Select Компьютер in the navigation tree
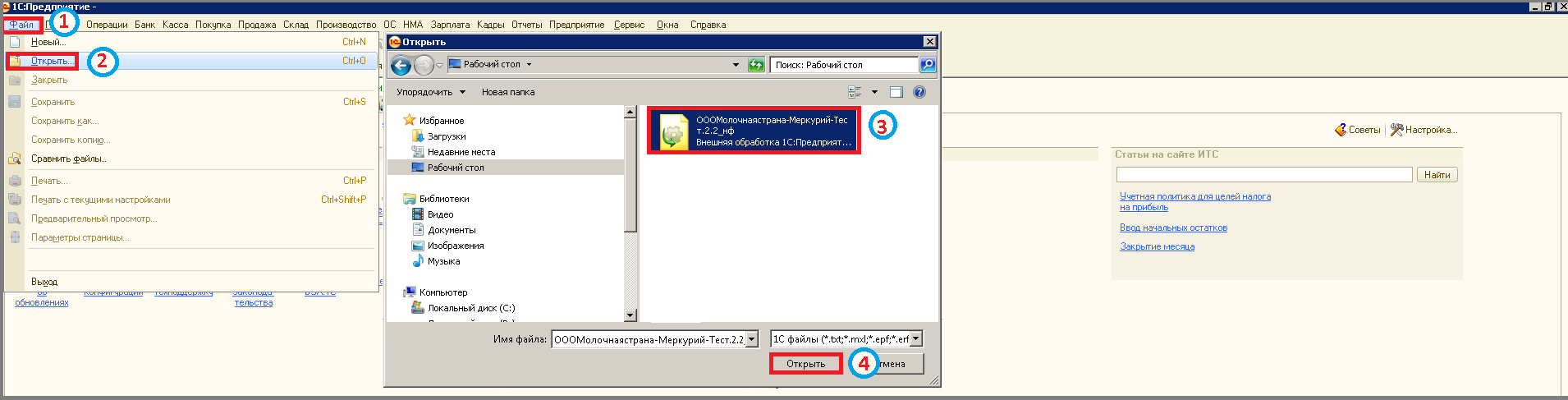Viewport: 1568px width, 400px height. (x=443, y=292)
